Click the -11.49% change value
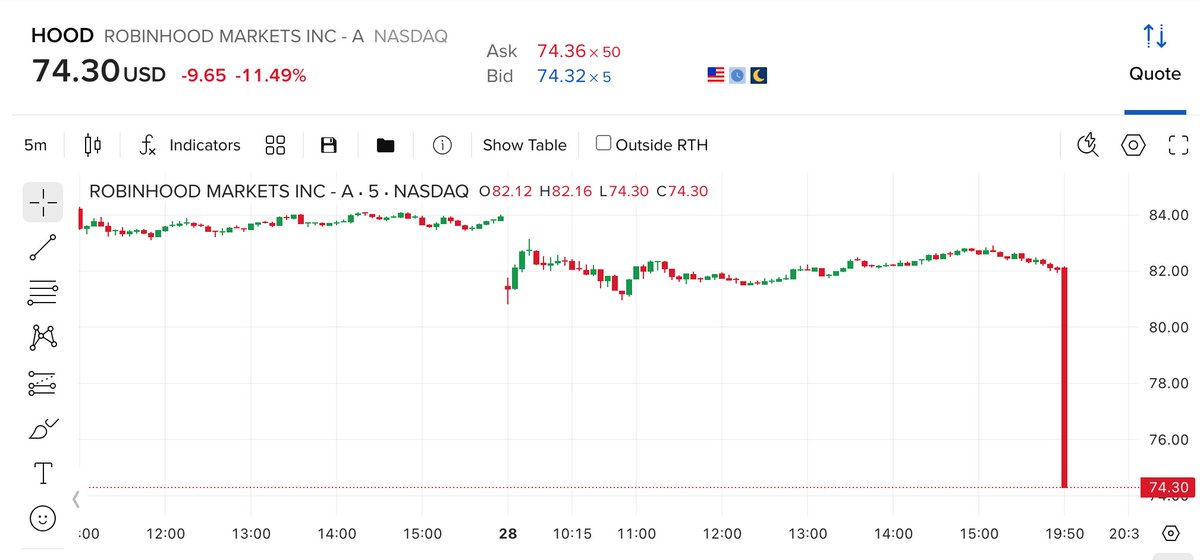1200x560 pixels. click(x=270, y=76)
